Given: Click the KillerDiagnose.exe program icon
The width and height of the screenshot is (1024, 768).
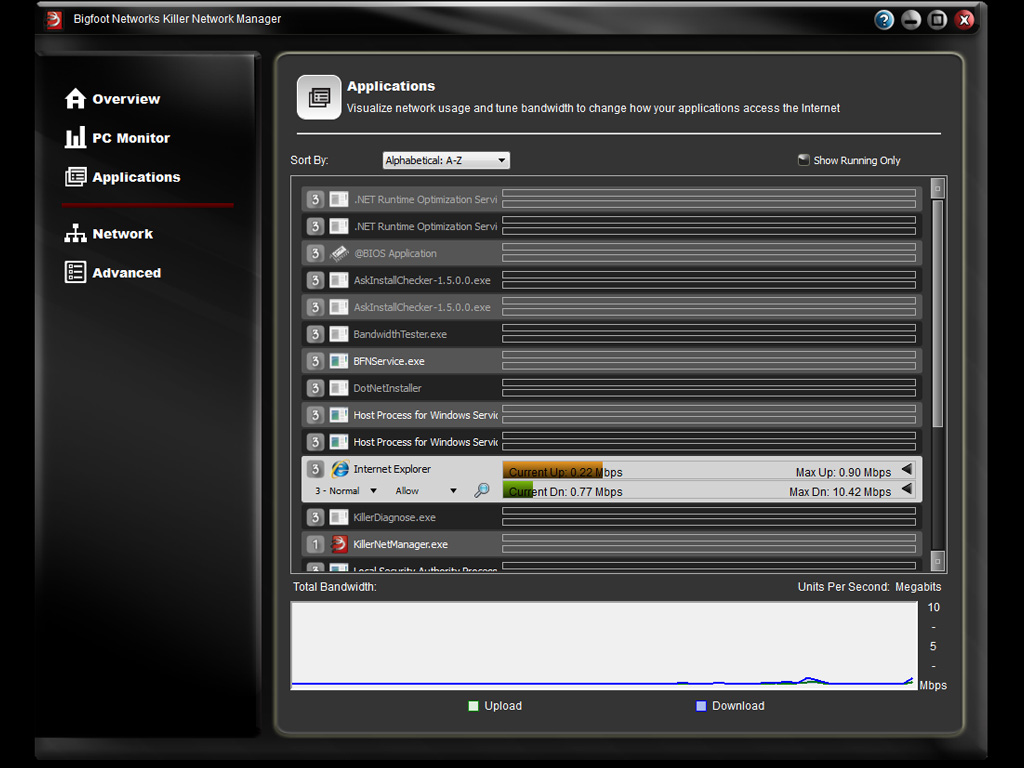Looking at the screenshot, I should click(x=339, y=517).
